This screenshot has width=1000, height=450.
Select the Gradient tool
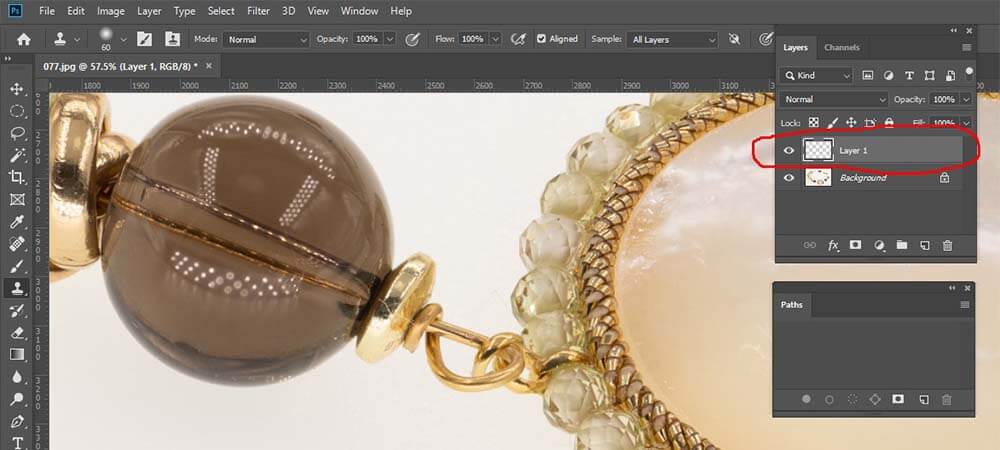tap(17, 354)
